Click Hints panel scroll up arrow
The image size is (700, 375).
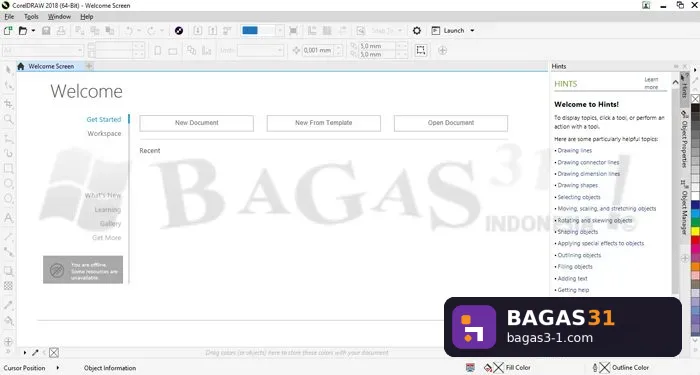(675, 83)
